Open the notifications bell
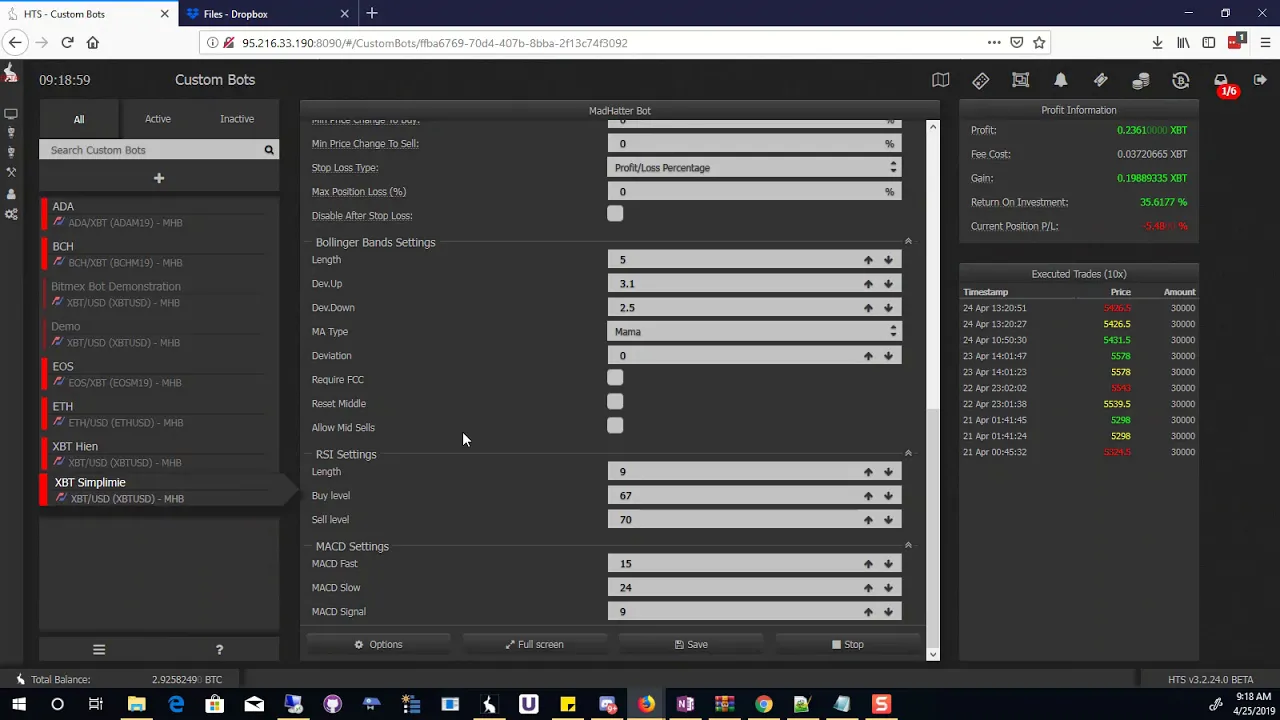 (x=1060, y=80)
